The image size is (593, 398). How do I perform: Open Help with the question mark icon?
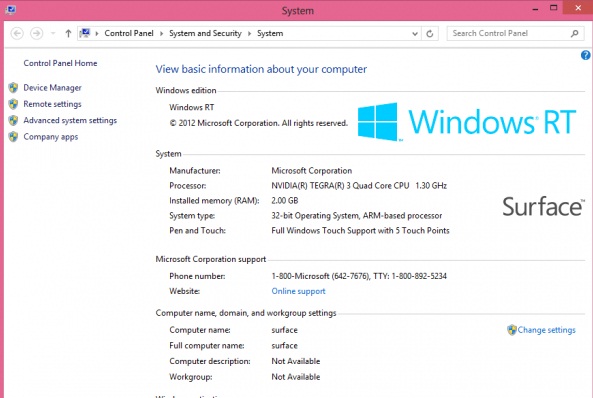(585, 56)
